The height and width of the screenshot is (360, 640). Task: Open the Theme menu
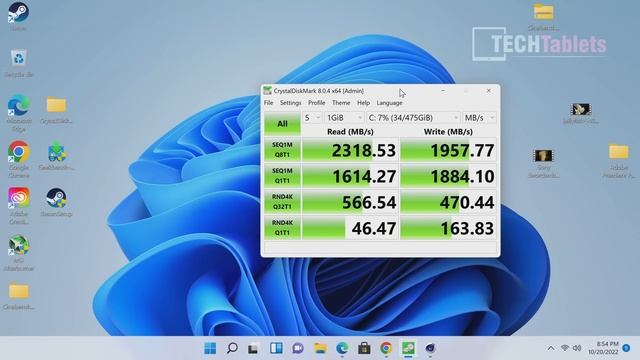click(341, 103)
